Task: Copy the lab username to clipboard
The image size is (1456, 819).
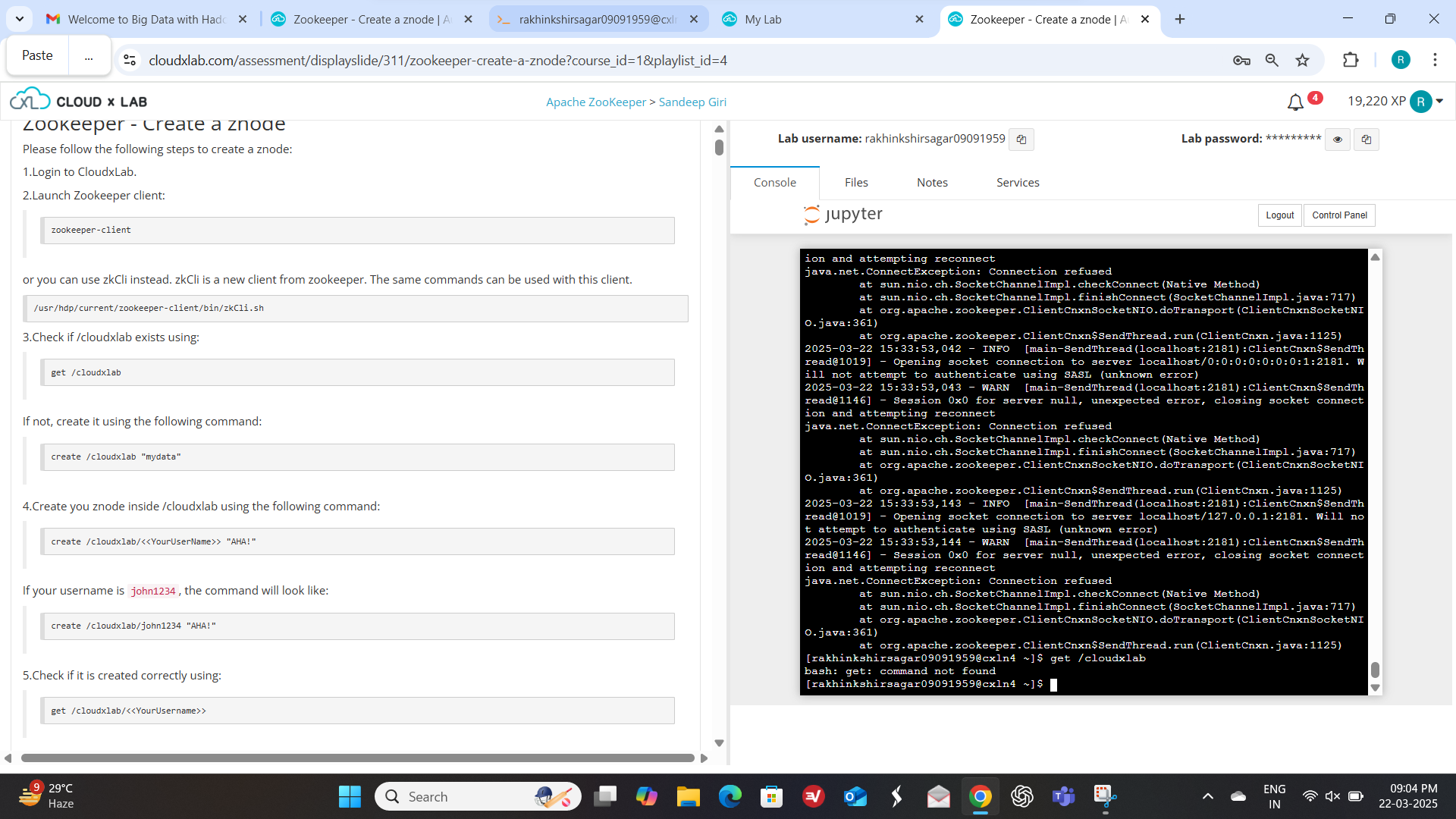Action: 1021,140
